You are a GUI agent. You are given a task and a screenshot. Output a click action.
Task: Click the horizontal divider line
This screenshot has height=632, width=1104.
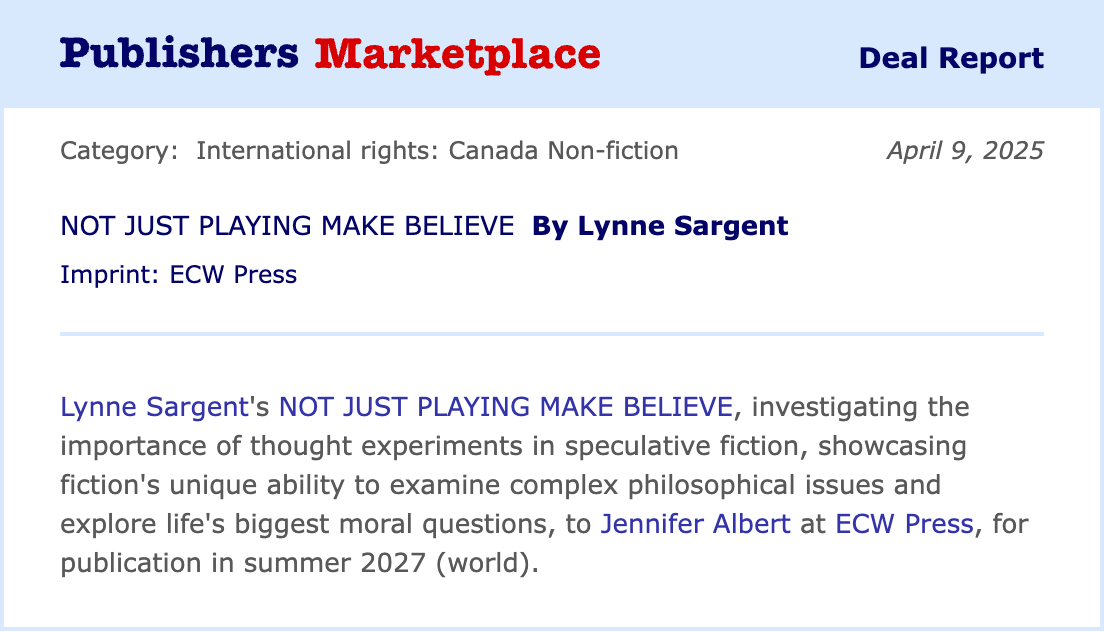(x=552, y=333)
